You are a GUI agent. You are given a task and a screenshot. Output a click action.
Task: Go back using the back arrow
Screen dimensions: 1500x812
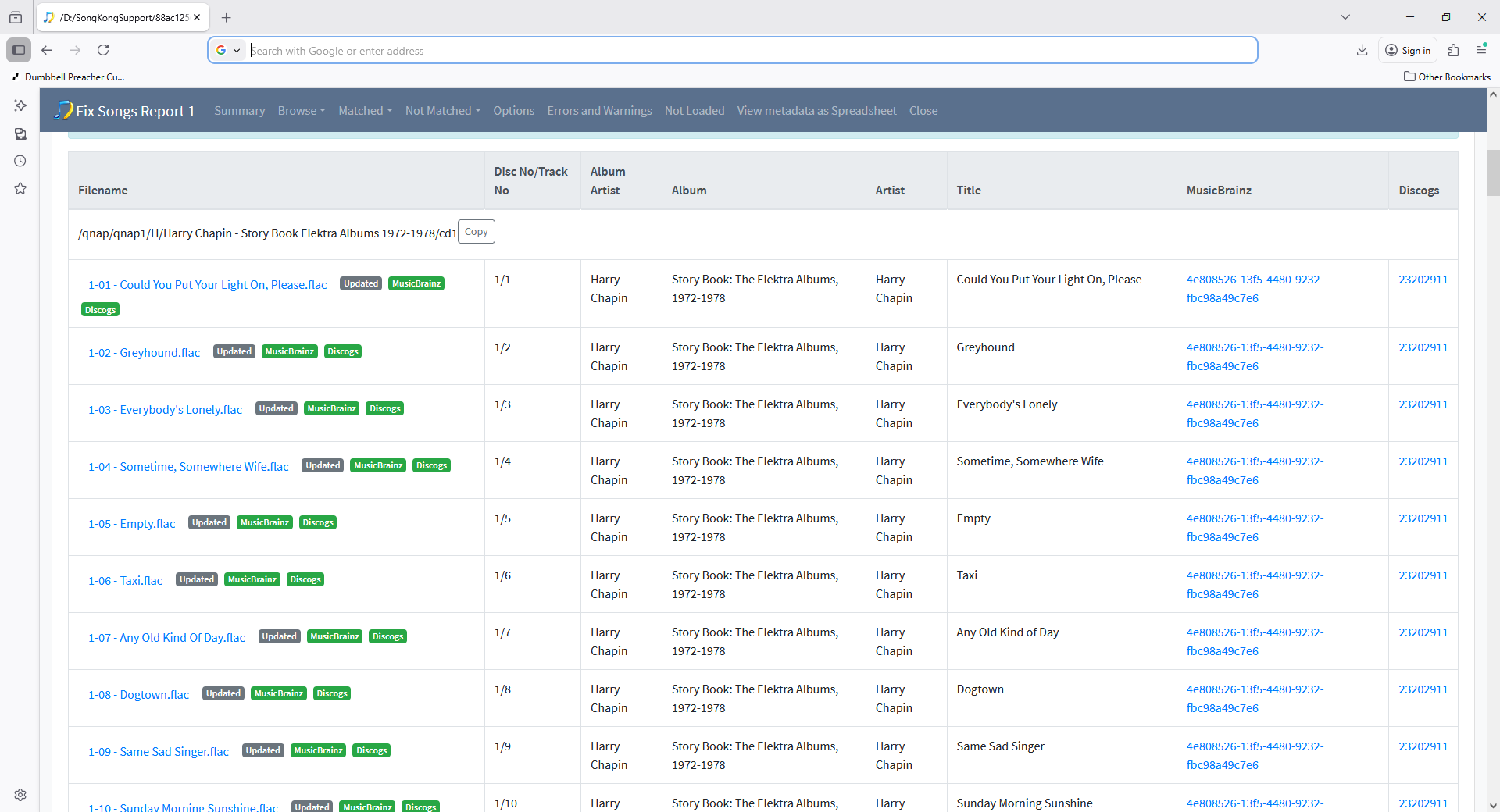(47, 50)
